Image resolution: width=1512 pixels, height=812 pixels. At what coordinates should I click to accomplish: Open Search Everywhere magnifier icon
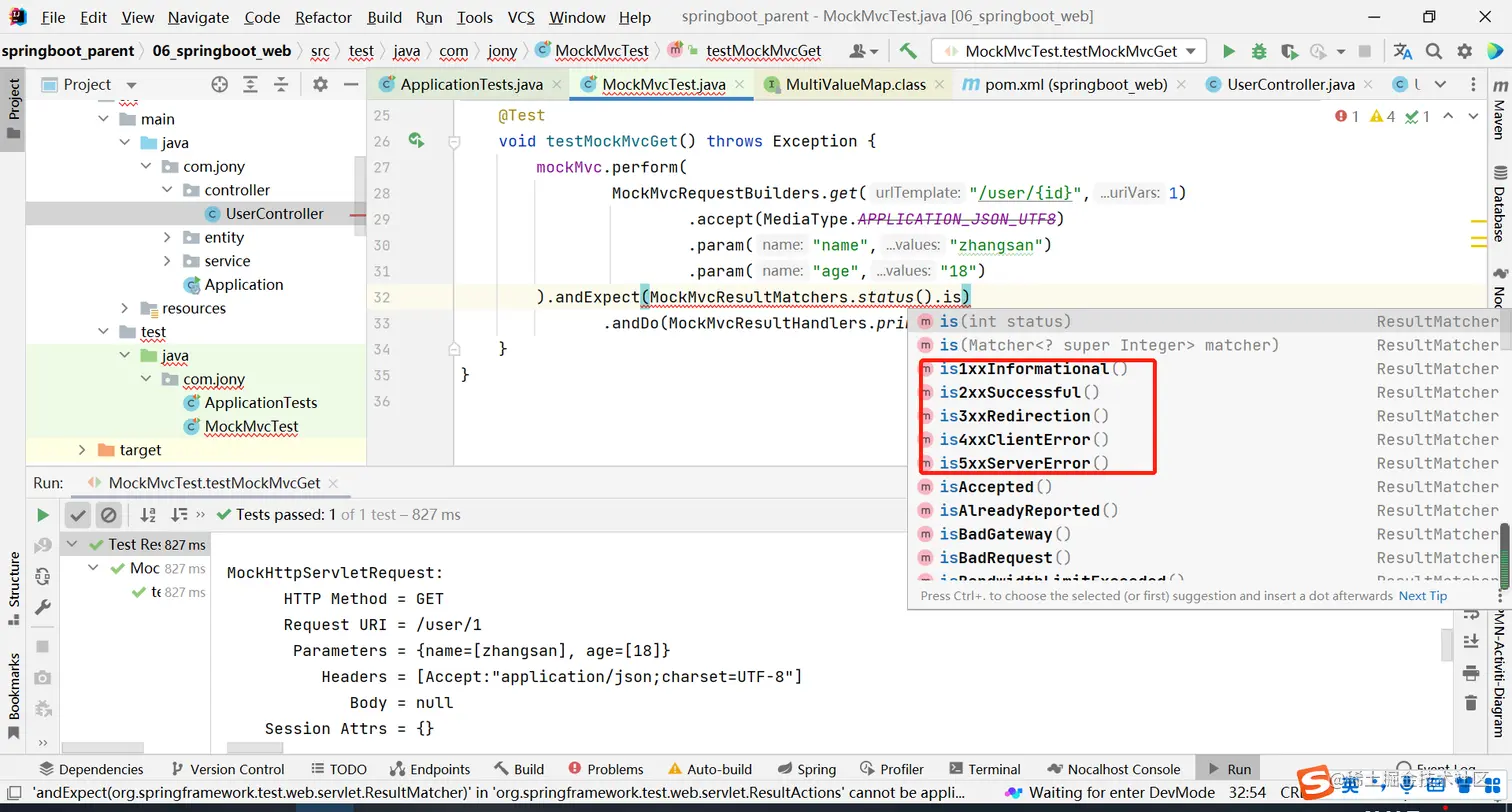(1434, 51)
